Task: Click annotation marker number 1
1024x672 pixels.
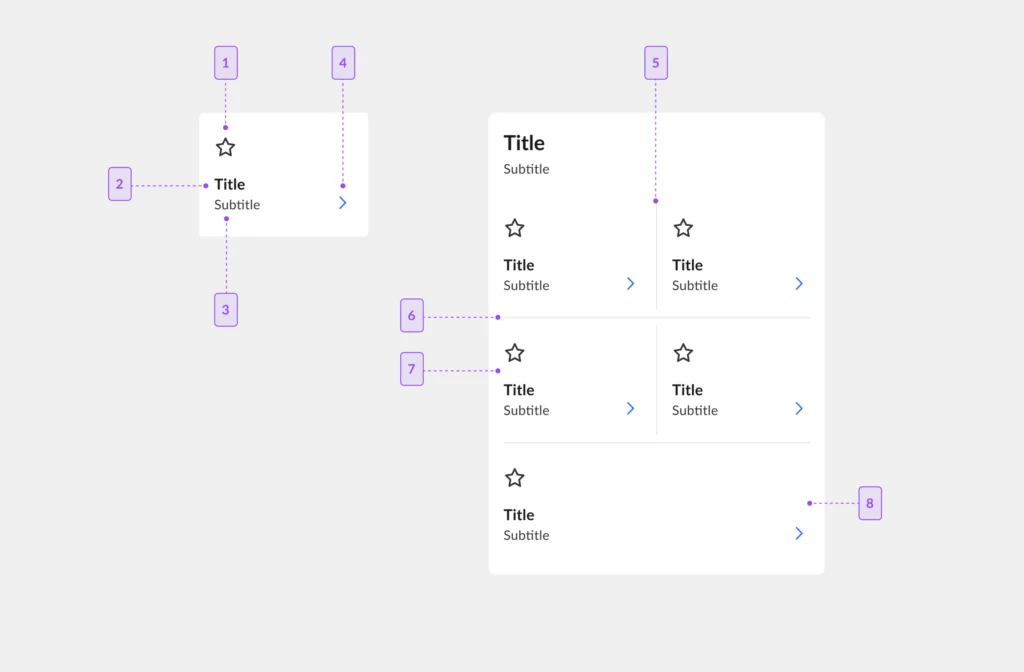Action: [226, 63]
